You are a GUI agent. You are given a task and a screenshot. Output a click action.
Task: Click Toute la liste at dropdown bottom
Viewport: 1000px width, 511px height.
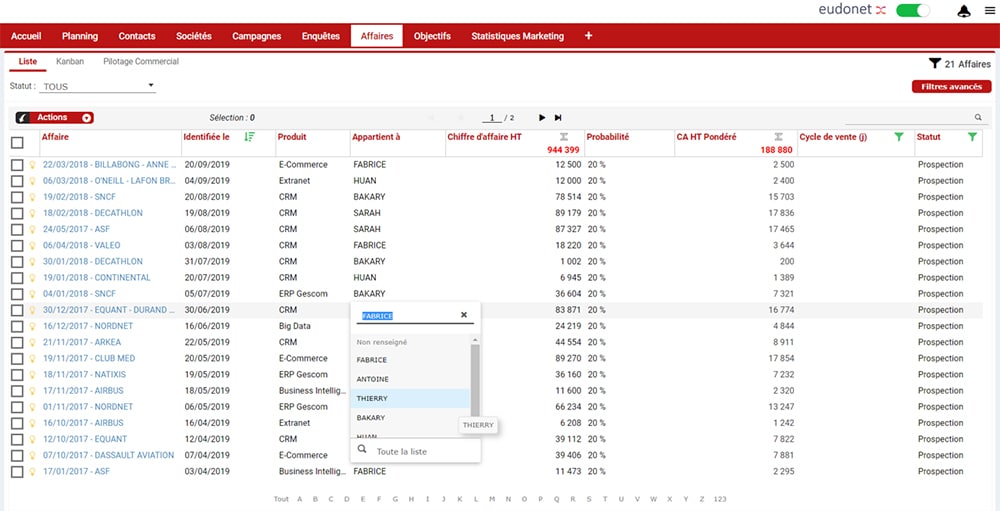point(402,452)
